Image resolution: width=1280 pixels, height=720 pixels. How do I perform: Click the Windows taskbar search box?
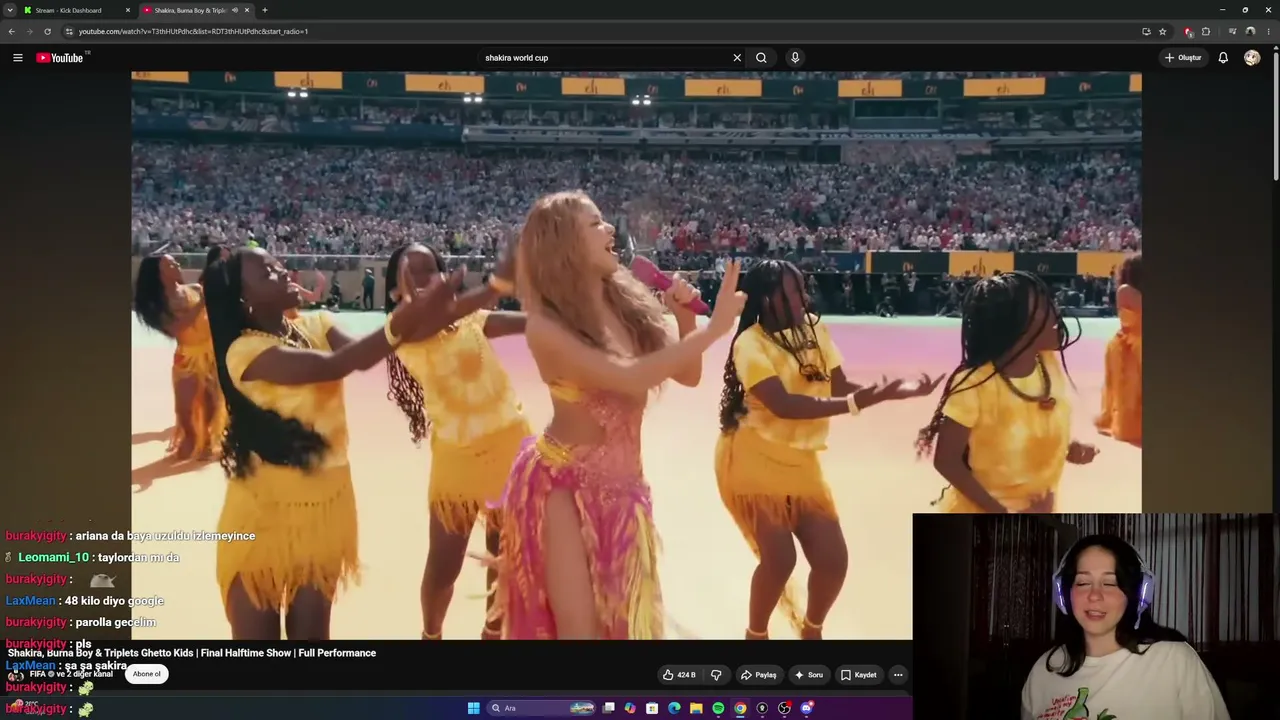coord(541,708)
